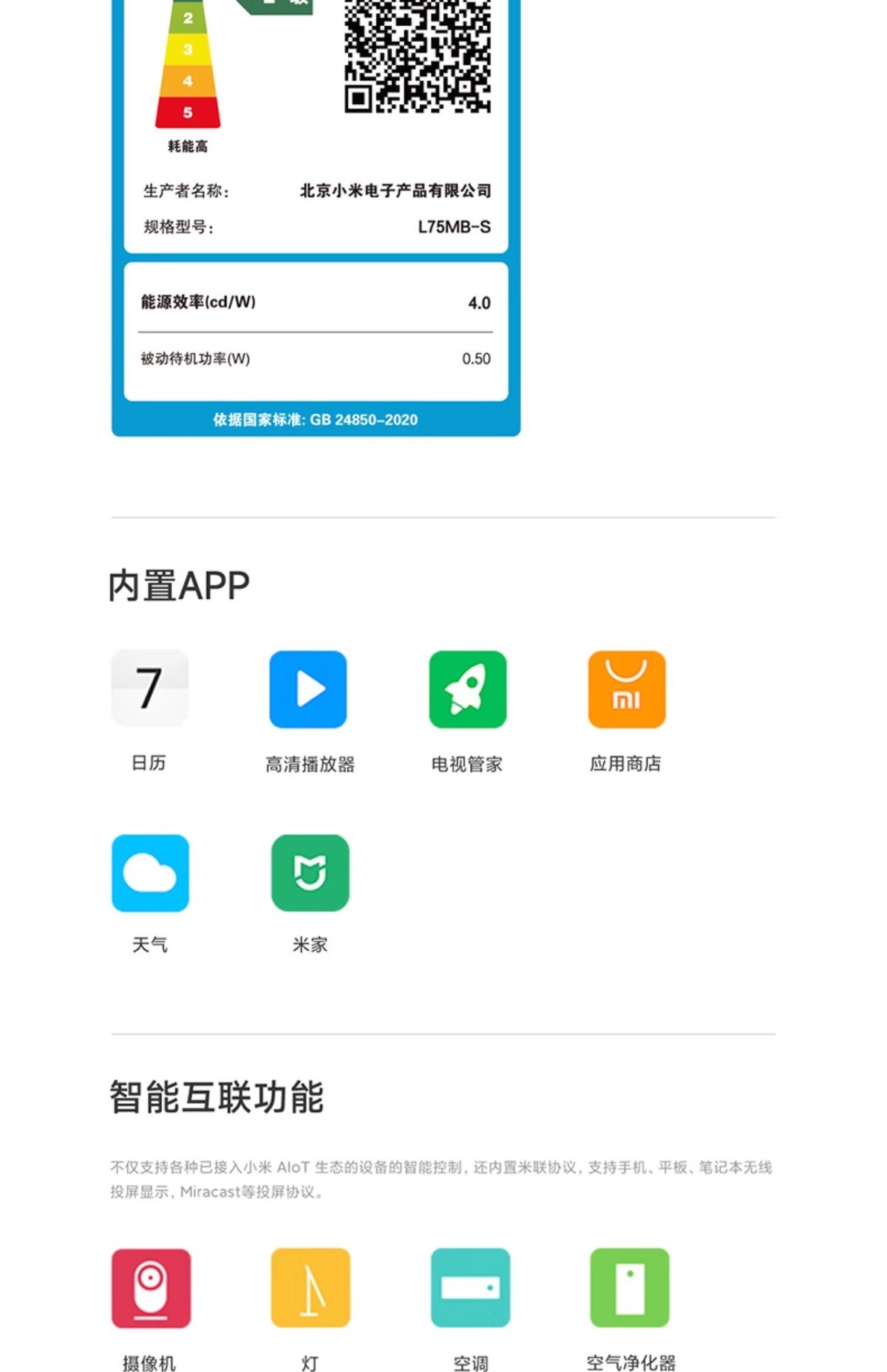
Task: Click the 应用商店 label text
Action: point(625,763)
